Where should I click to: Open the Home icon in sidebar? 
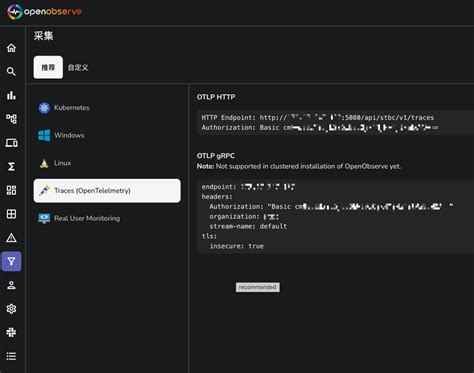click(11, 48)
